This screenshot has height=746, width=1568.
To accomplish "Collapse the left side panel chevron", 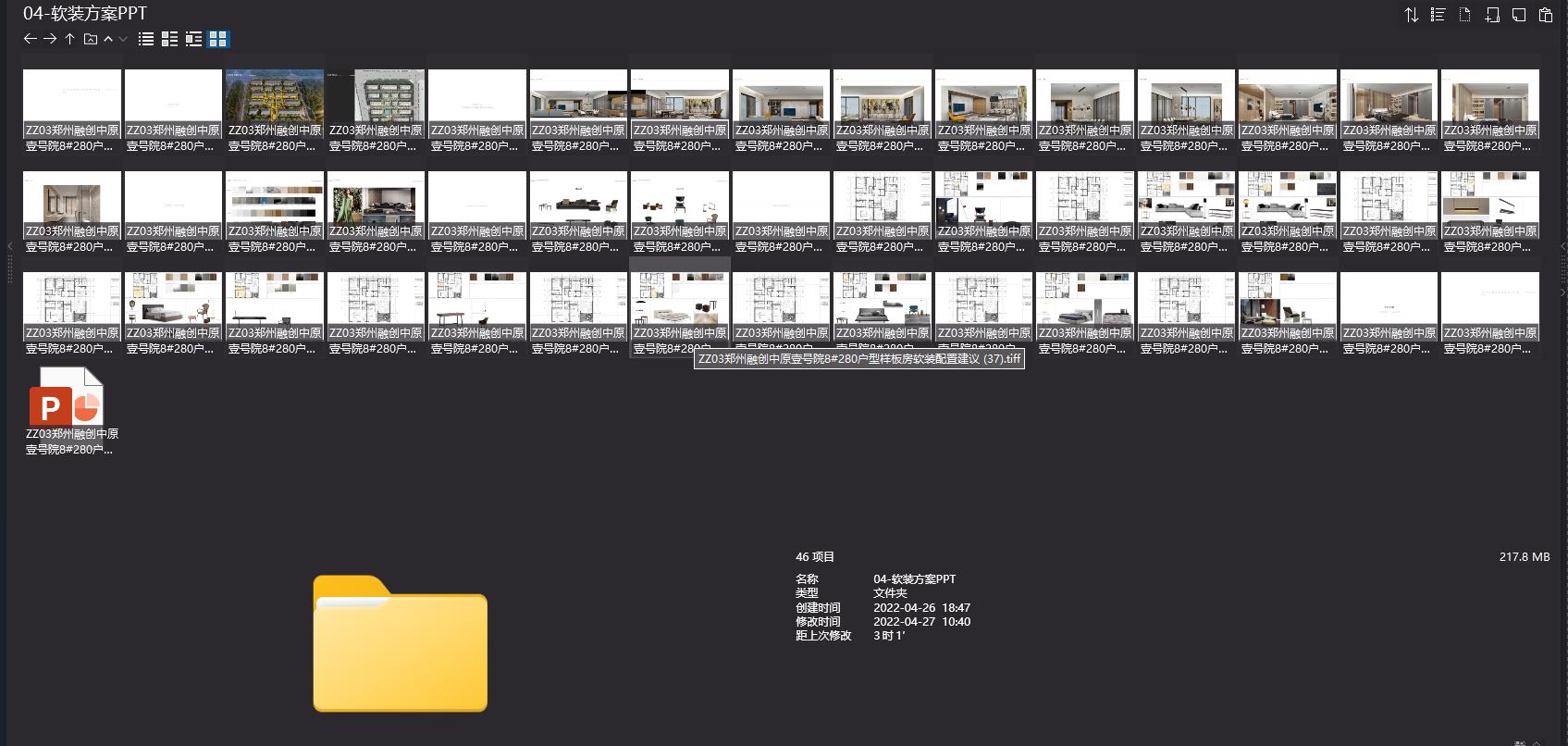I will click(9, 246).
